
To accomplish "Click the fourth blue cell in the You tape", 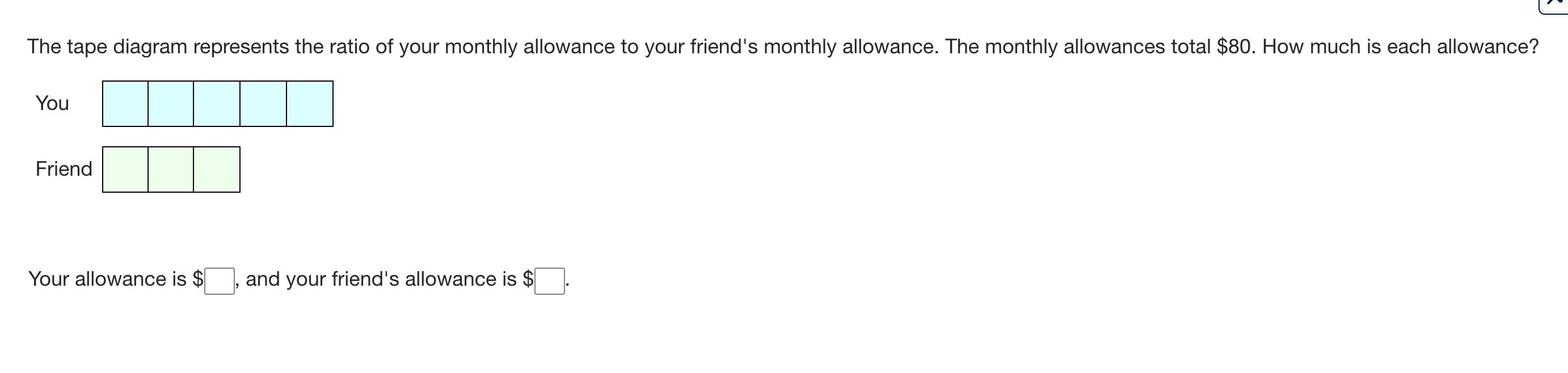I will click(263, 103).
